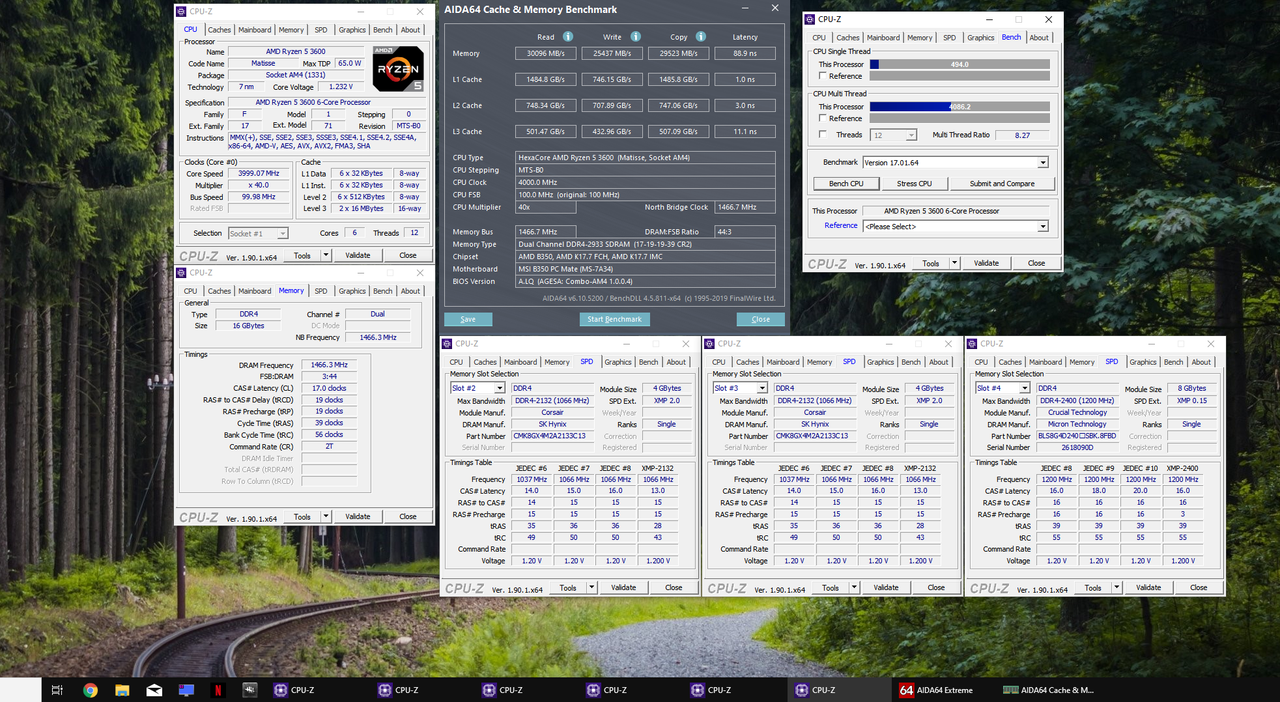Expand Tools arrow in the CPU-Z DRAM timings window
This screenshot has width=1280, height=702.
[326, 517]
